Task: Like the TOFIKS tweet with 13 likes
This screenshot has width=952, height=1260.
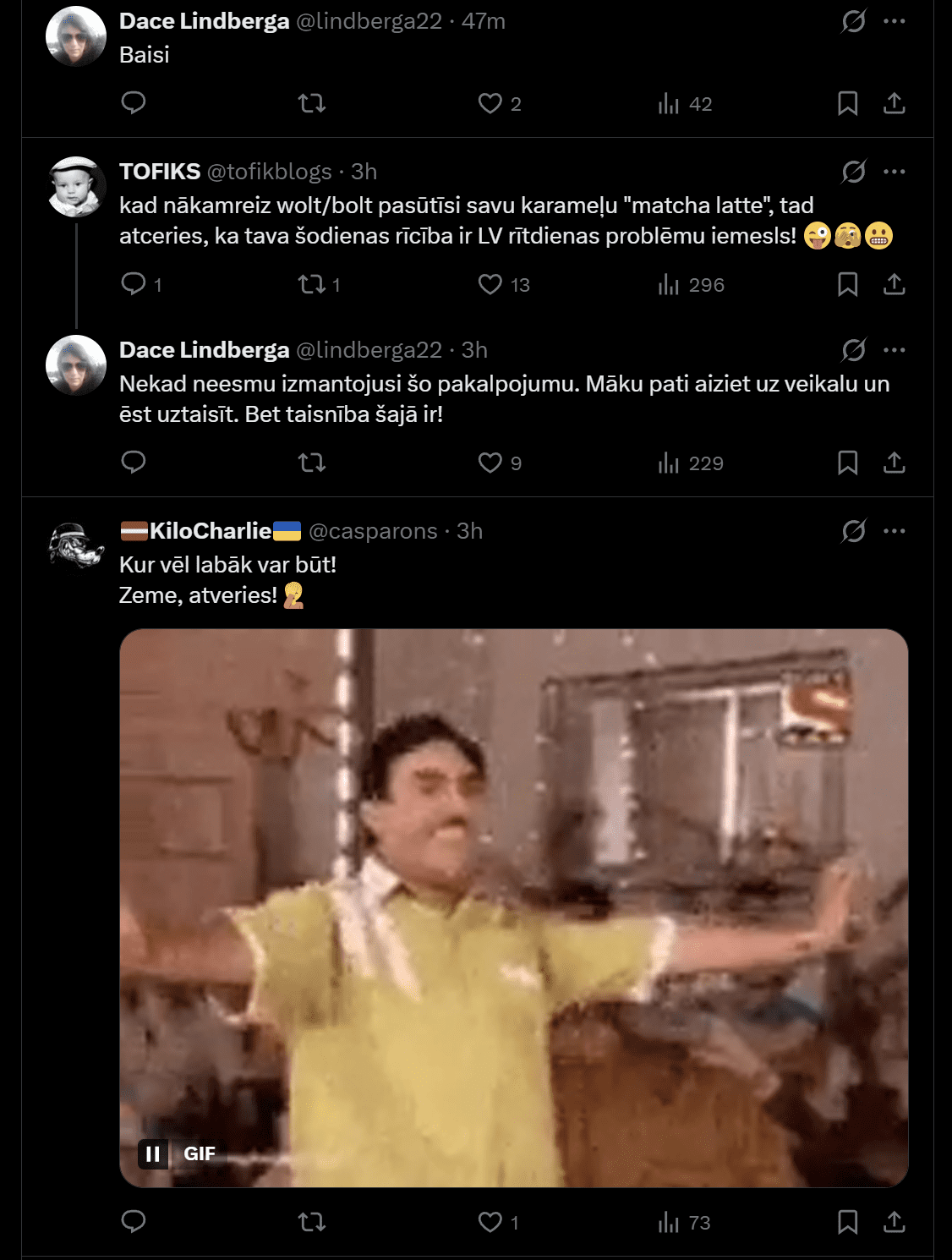Action: click(x=490, y=284)
